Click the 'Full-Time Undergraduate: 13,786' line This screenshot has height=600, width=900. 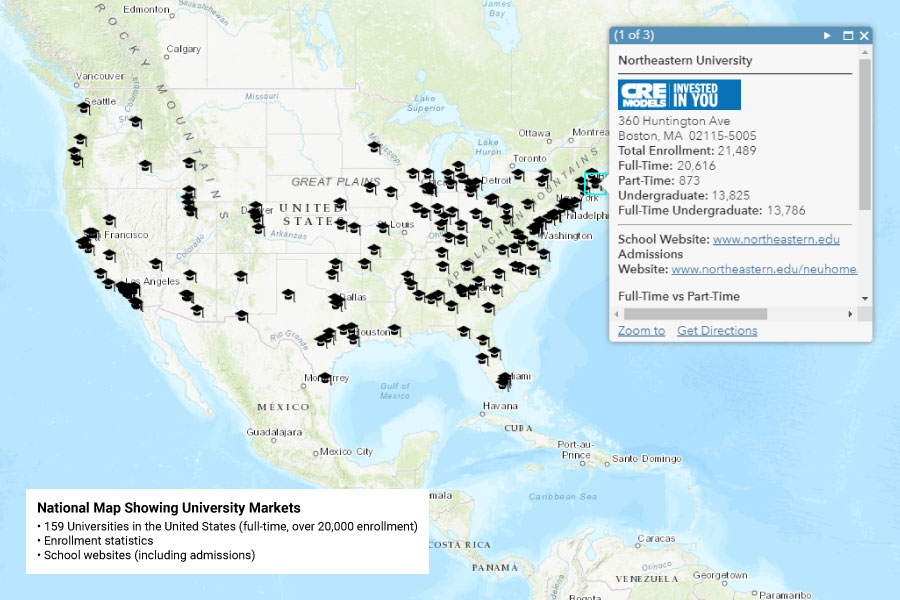click(712, 210)
